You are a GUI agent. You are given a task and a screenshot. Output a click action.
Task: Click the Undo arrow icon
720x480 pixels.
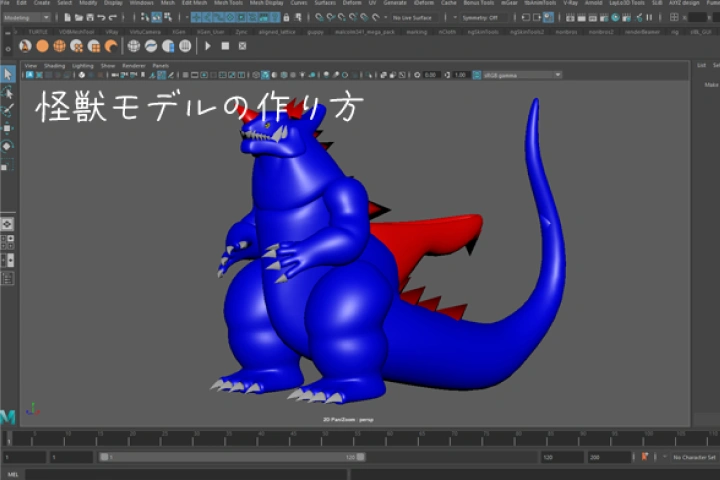coord(101,18)
